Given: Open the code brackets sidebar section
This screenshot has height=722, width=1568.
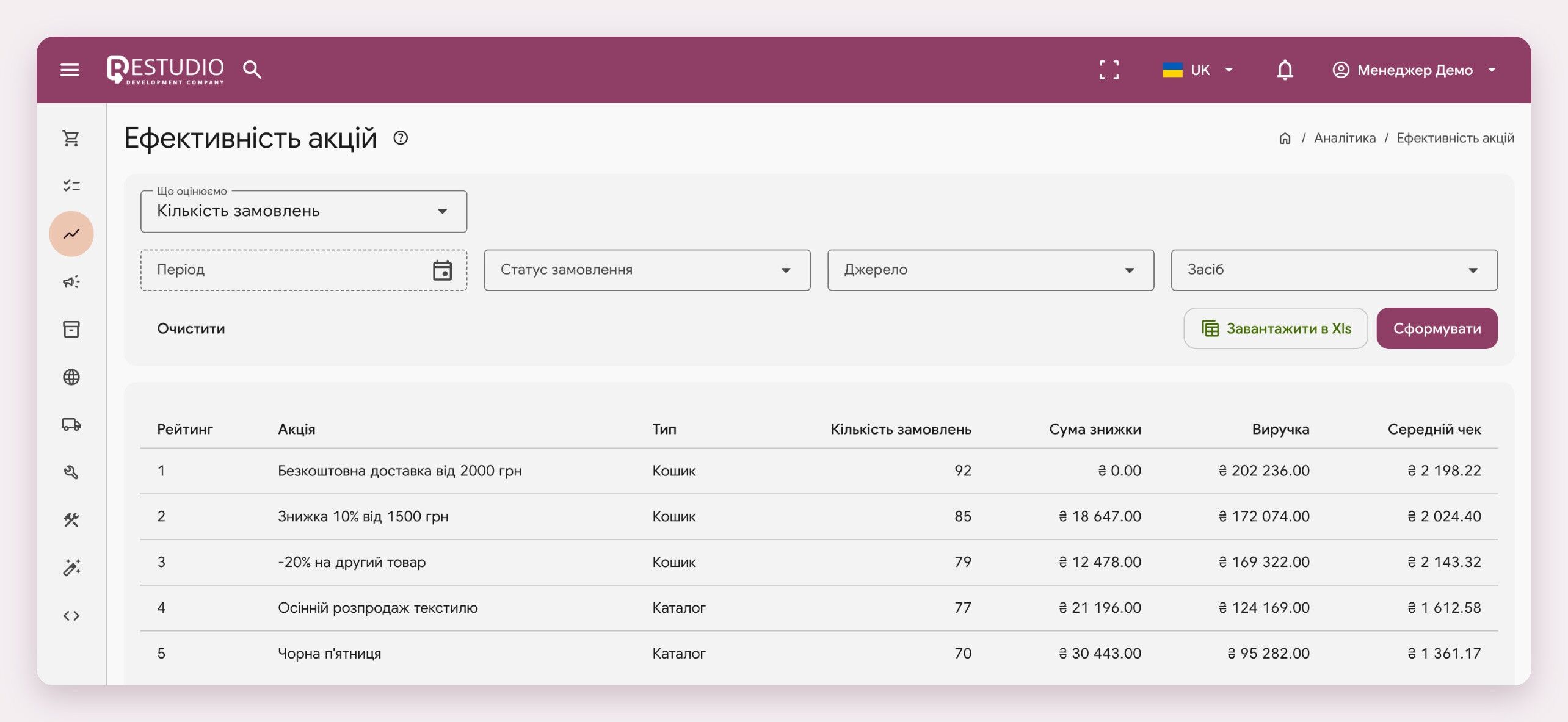Looking at the screenshot, I should point(71,615).
